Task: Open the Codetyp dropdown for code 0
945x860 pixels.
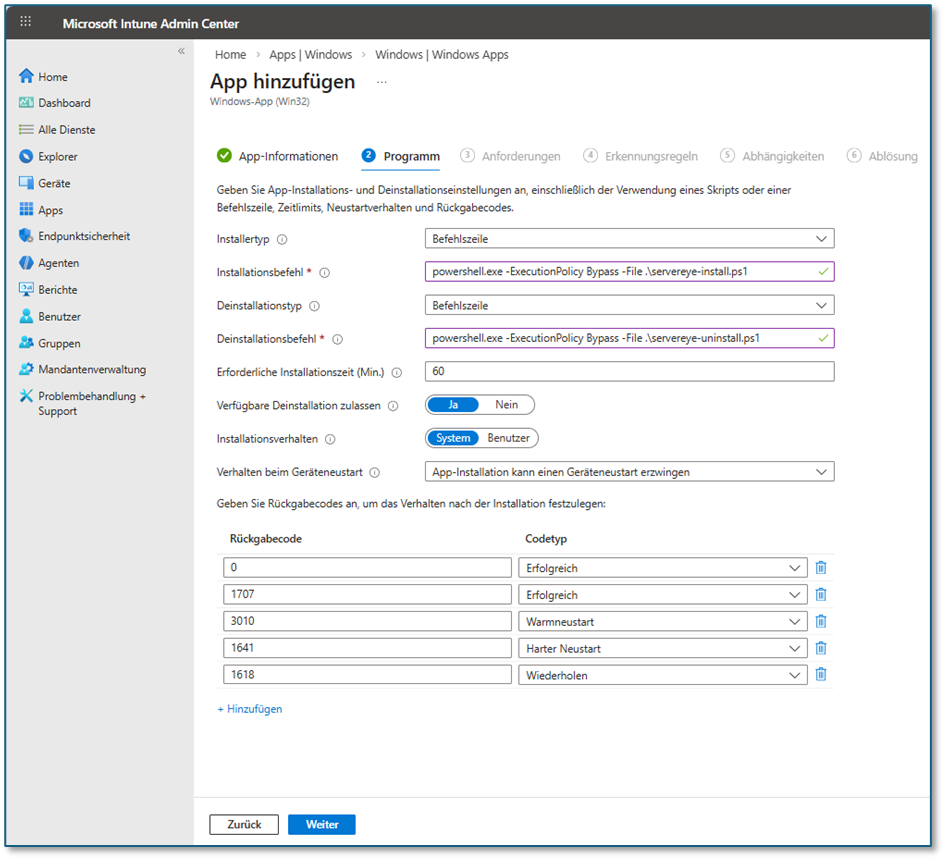Action: pos(662,568)
